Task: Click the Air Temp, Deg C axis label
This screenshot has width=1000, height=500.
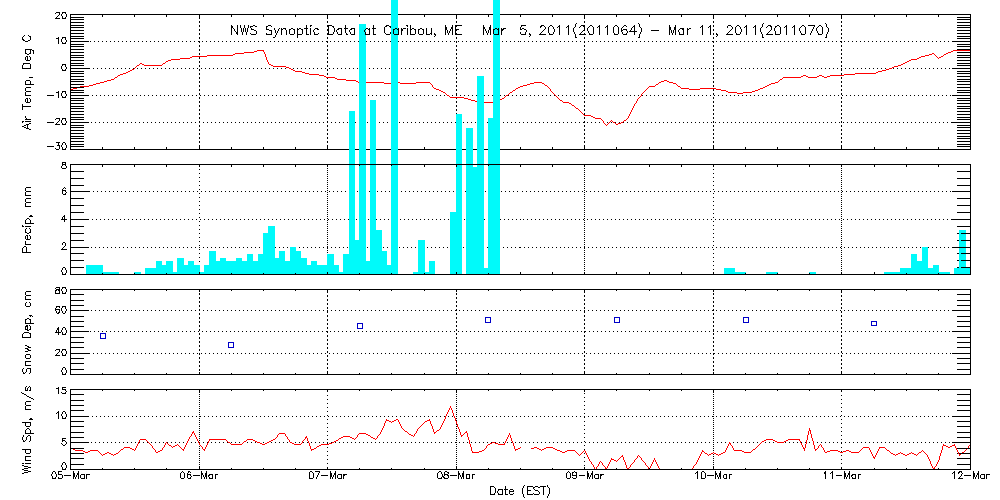Action: point(29,81)
